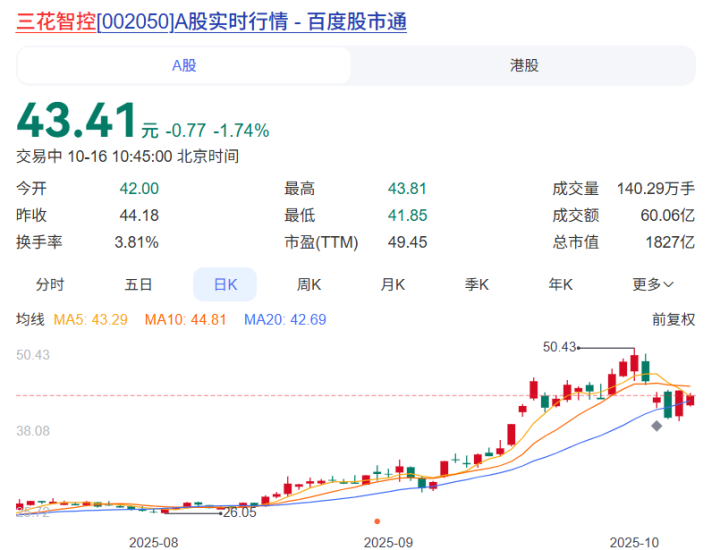Select the 日K chart tab

(x=225, y=284)
